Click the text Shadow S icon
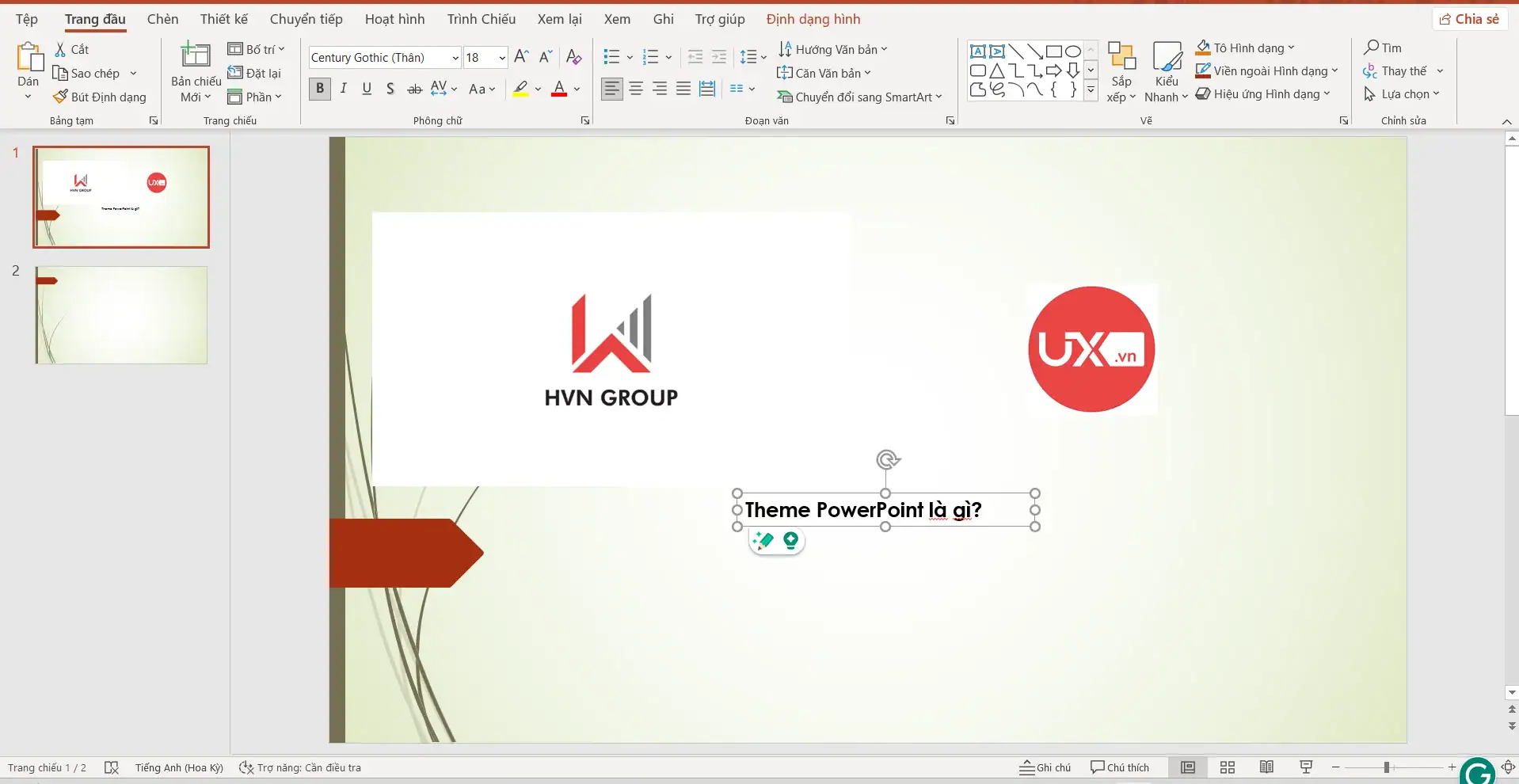Screen dimensions: 1519x784 [x=390, y=89]
